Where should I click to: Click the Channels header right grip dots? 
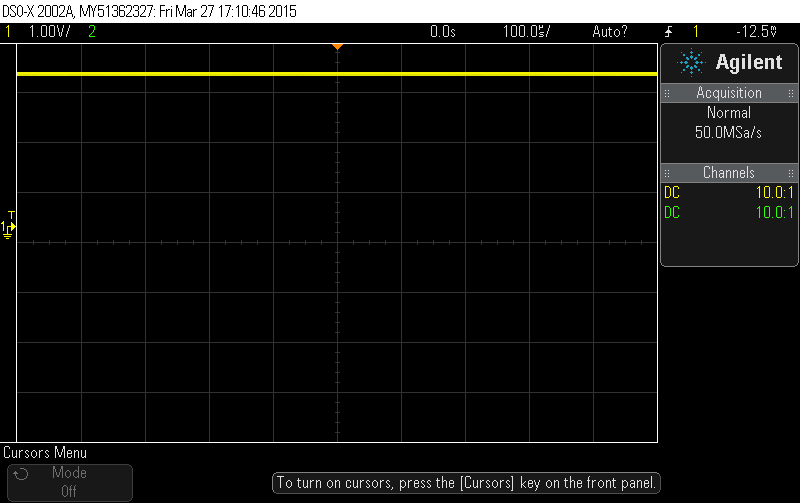(791, 173)
